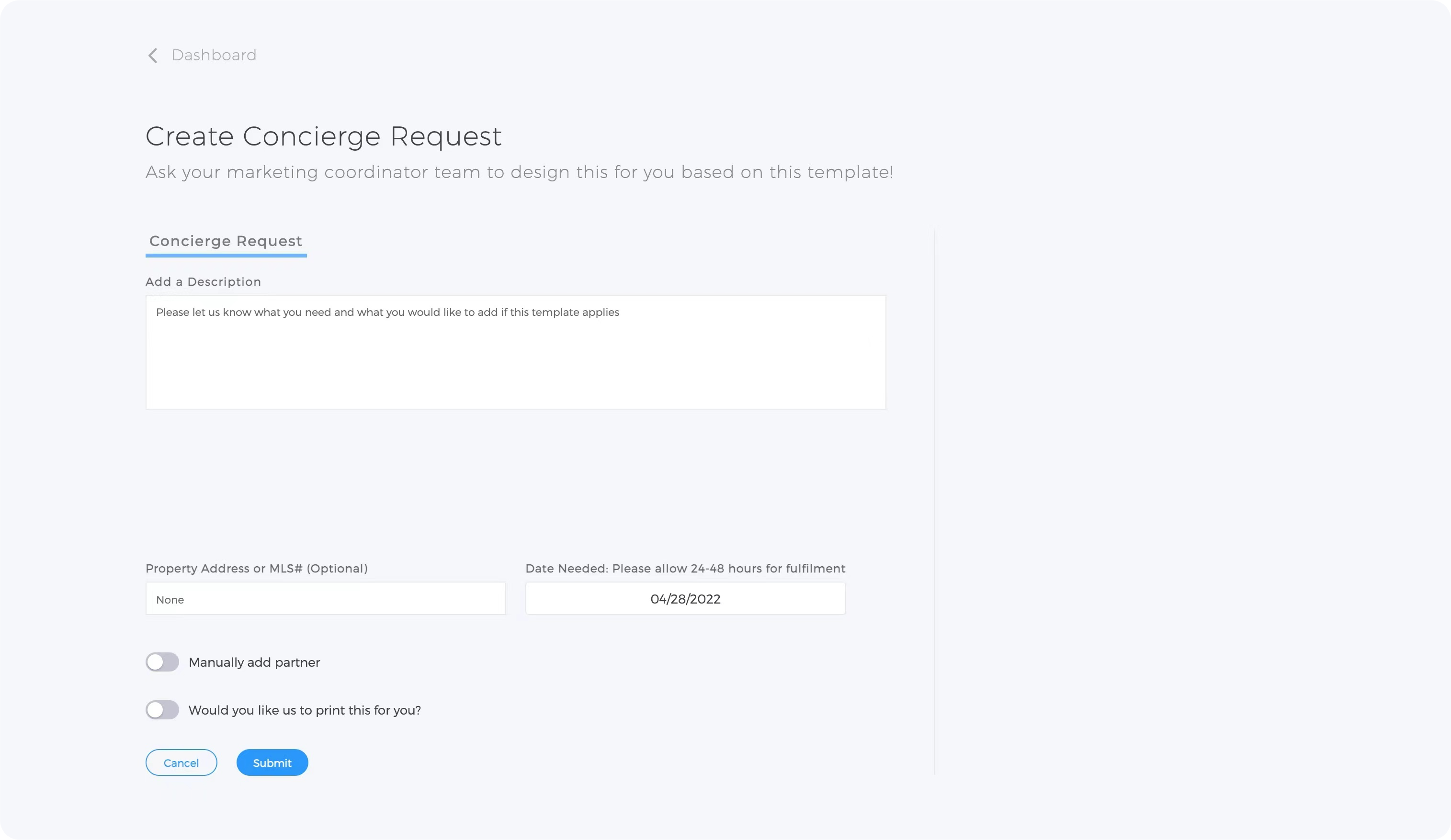Click the 'Manually add partner' label text
This screenshot has height=840, width=1451.
pyautogui.click(x=254, y=662)
